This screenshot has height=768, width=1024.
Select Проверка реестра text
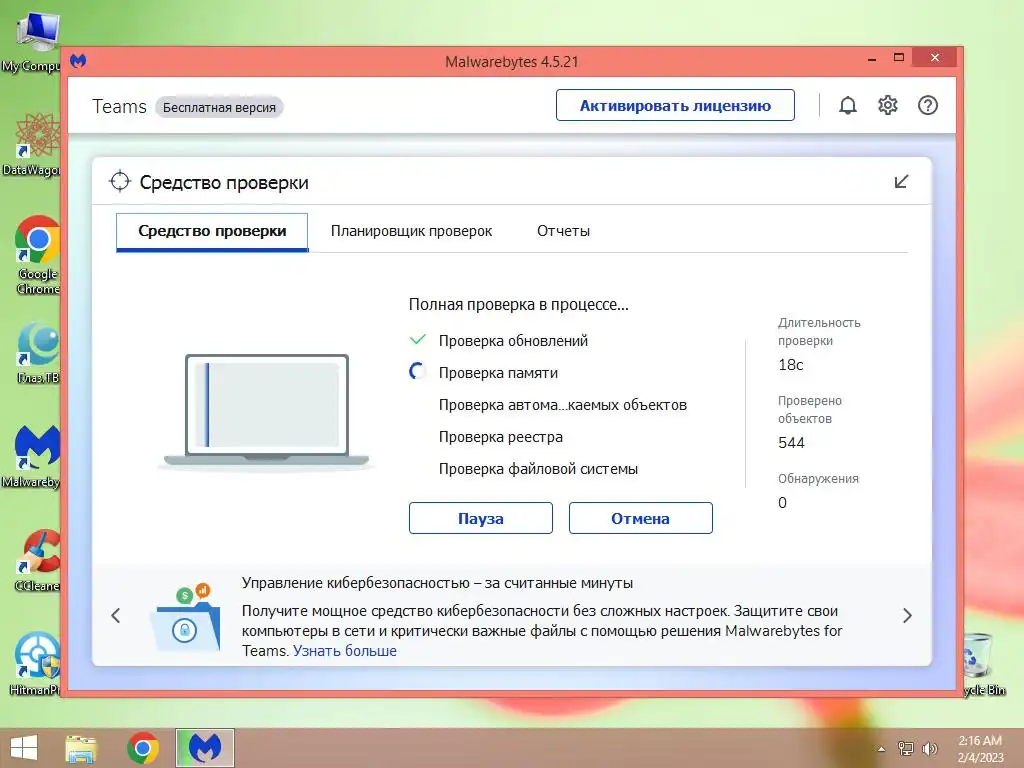(501, 437)
